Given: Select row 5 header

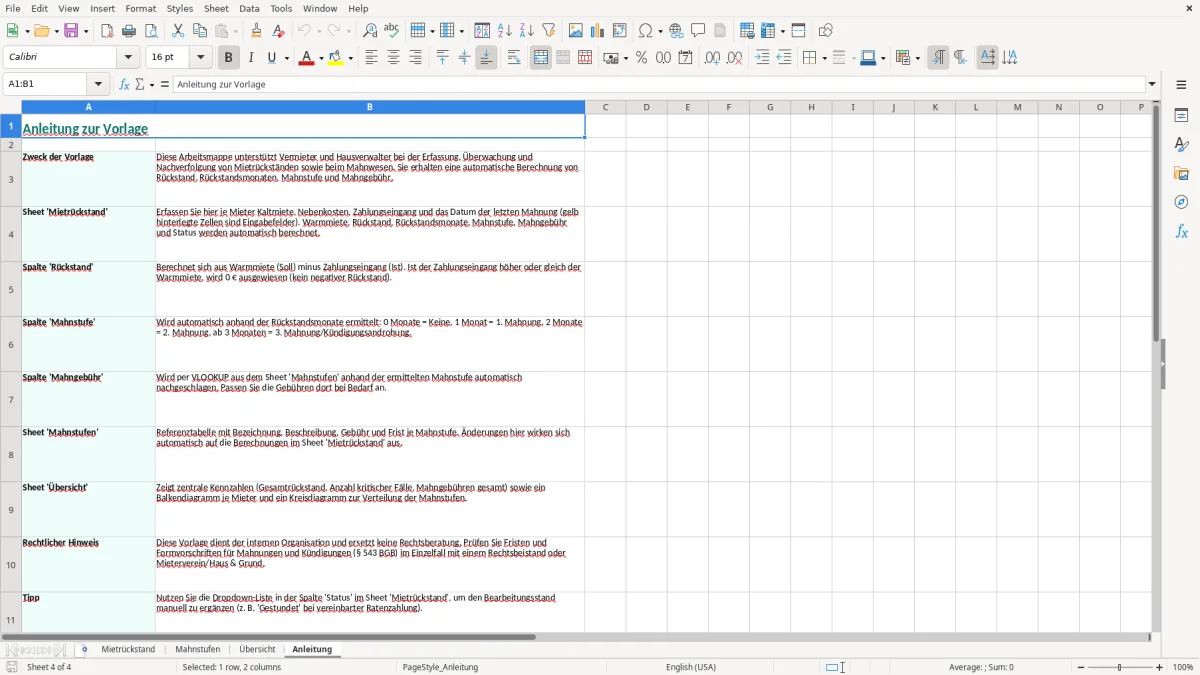Looking at the screenshot, I should point(11,289).
